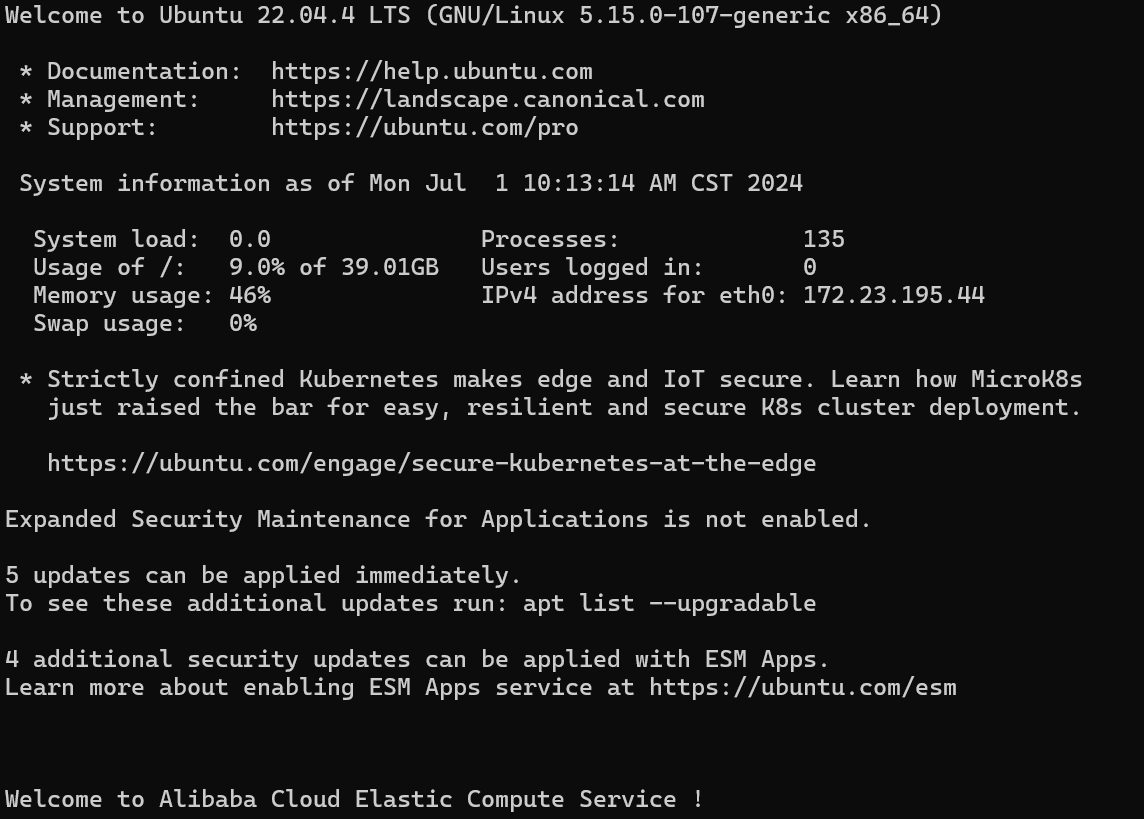The width and height of the screenshot is (1144, 819).
Task: Click the Processes count 135
Action: pos(824,239)
